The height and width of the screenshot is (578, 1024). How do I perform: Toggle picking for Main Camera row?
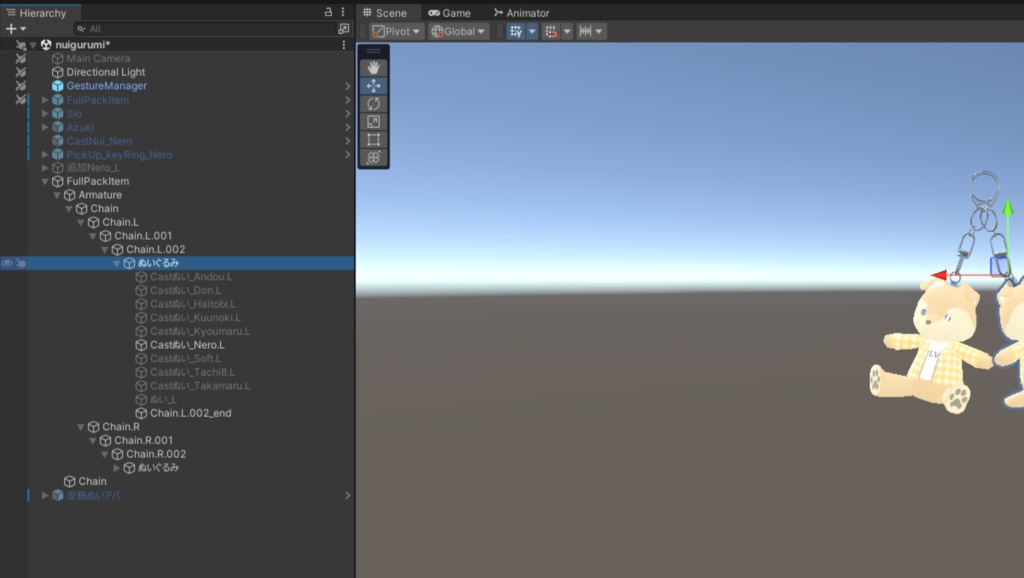pyautogui.click(x=21, y=59)
